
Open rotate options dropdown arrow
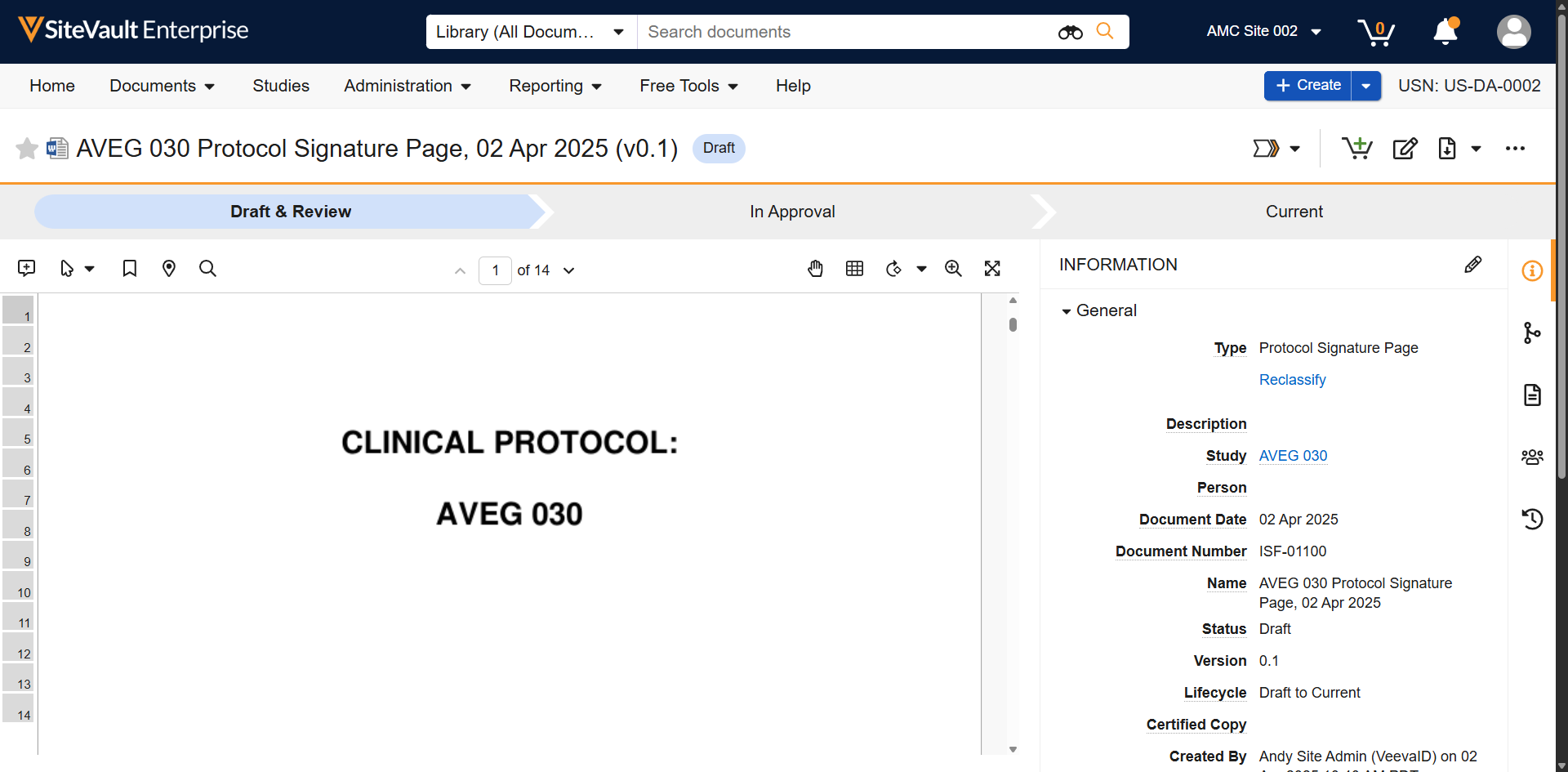pyautogui.click(x=921, y=269)
